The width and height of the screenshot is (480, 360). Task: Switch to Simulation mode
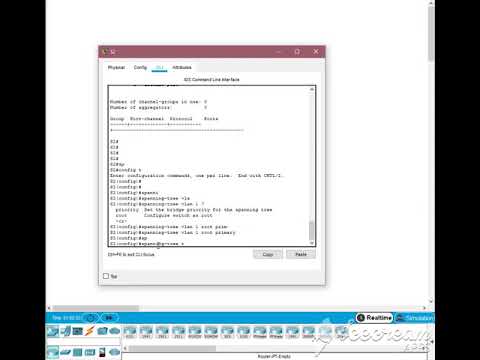414,318
